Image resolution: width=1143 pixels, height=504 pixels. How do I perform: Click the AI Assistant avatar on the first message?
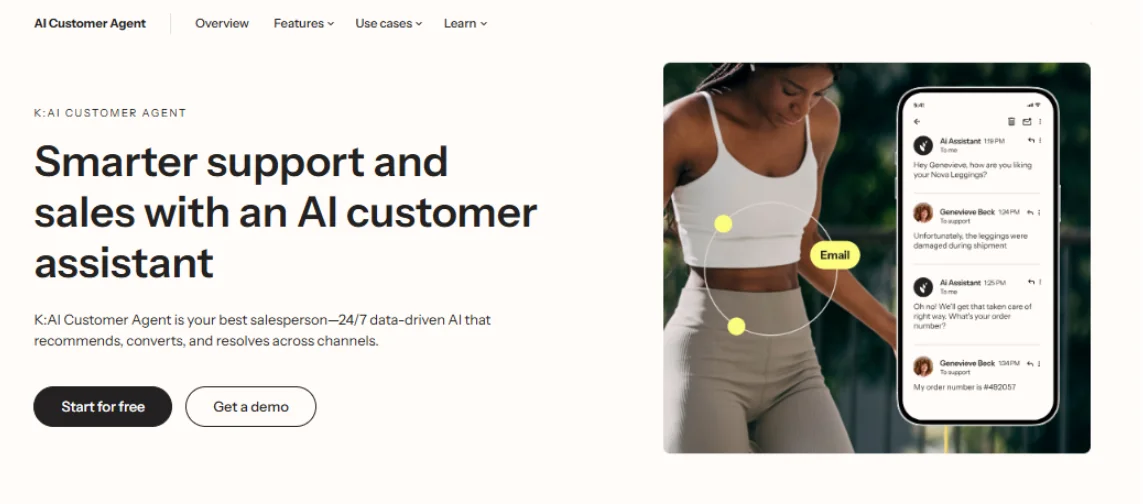923,145
